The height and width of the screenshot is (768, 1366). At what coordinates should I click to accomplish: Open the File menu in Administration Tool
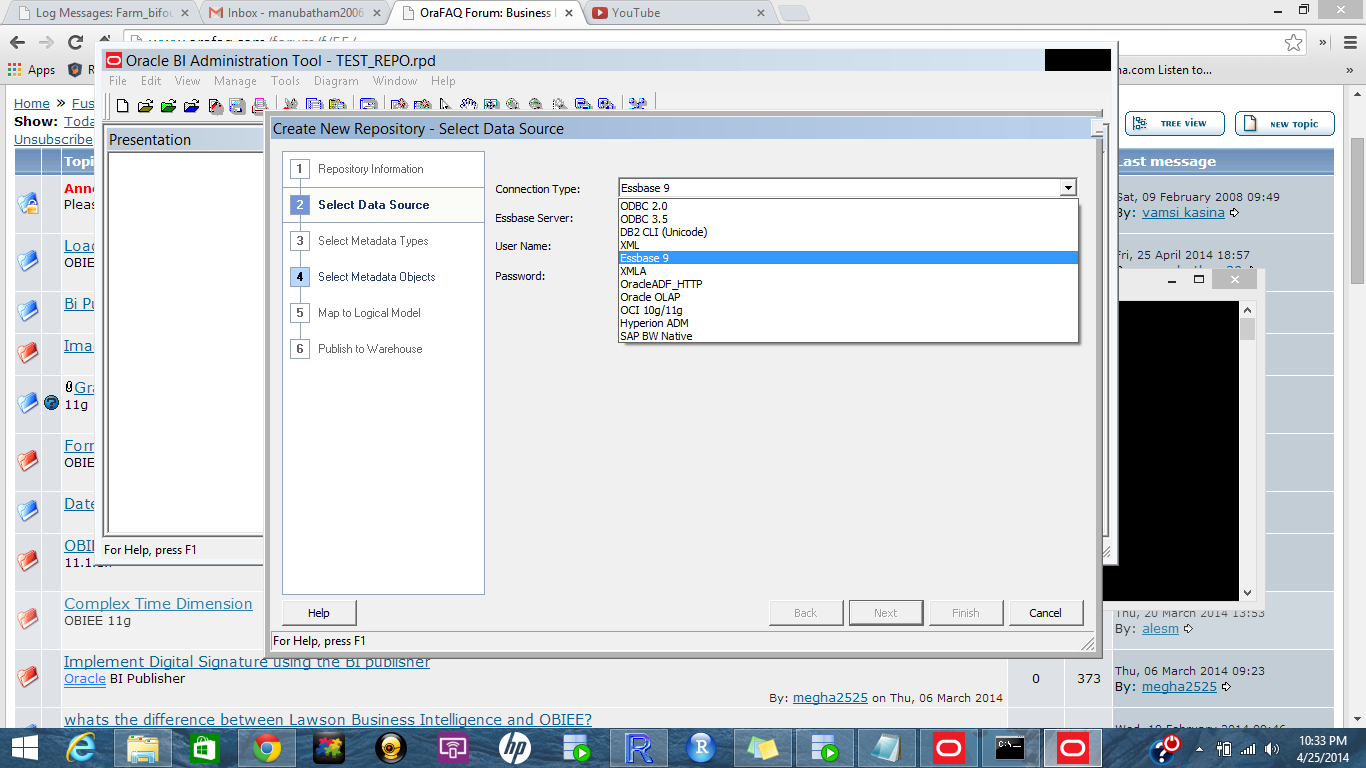click(x=118, y=81)
